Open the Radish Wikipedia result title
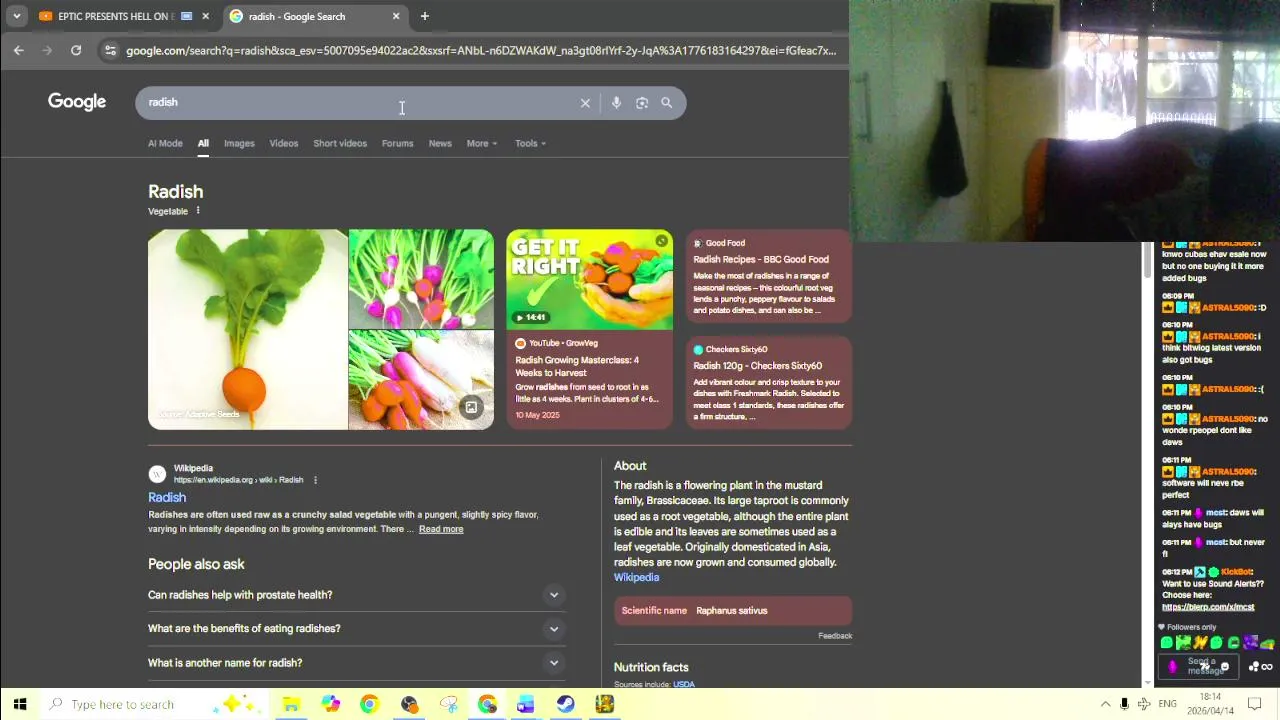This screenshot has width=1280, height=720. pyautogui.click(x=167, y=497)
